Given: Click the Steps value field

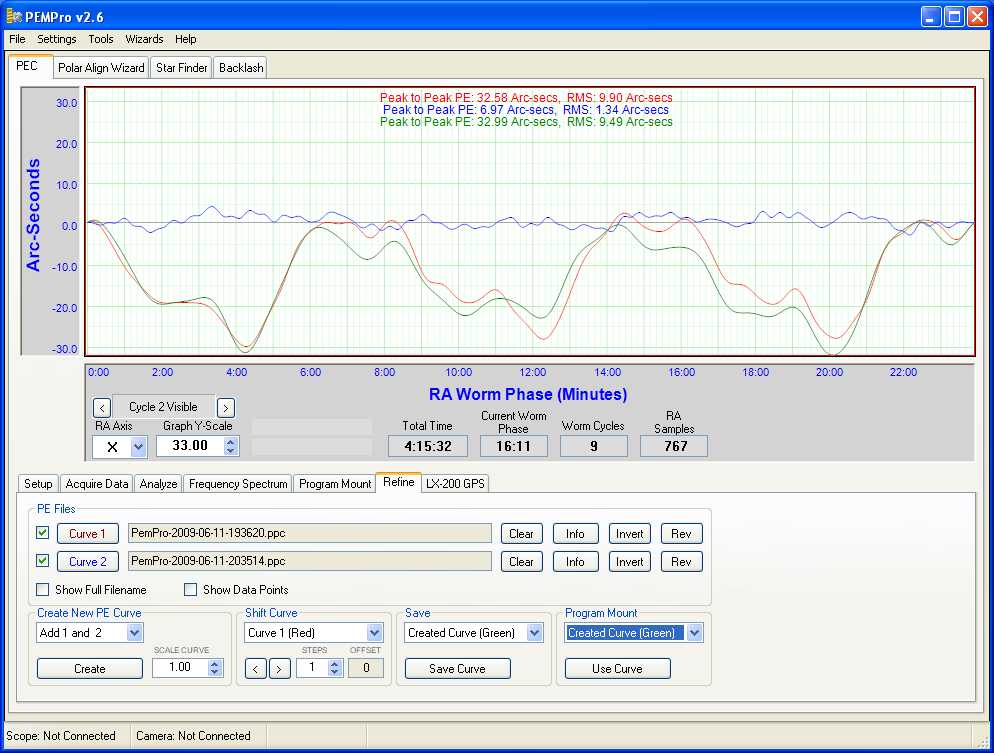Looking at the screenshot, I should [312, 667].
